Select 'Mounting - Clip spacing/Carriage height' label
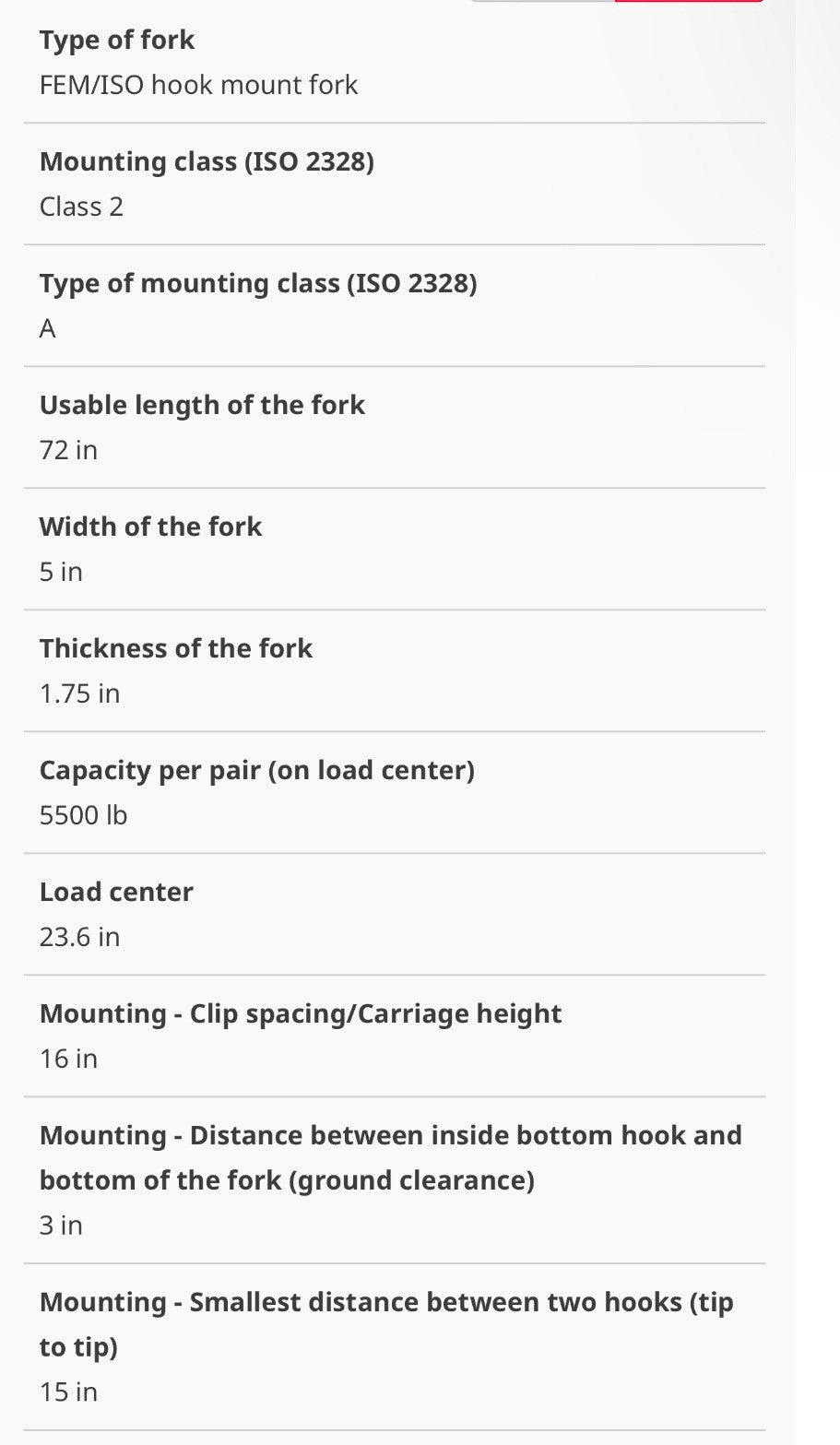Image resolution: width=840 pixels, height=1445 pixels. [x=301, y=1014]
